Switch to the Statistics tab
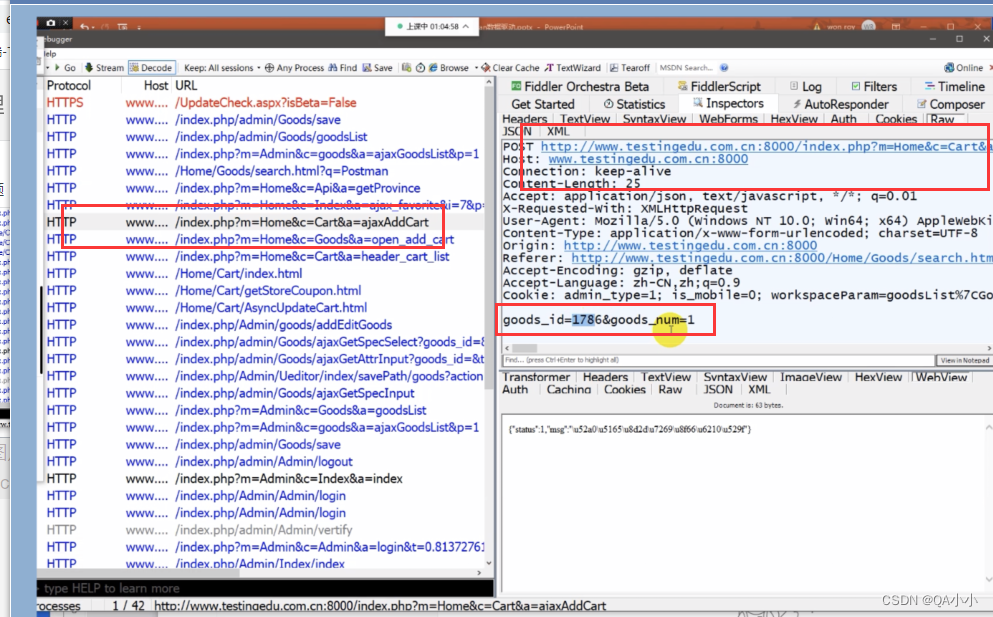993x617 pixels. tap(634, 104)
